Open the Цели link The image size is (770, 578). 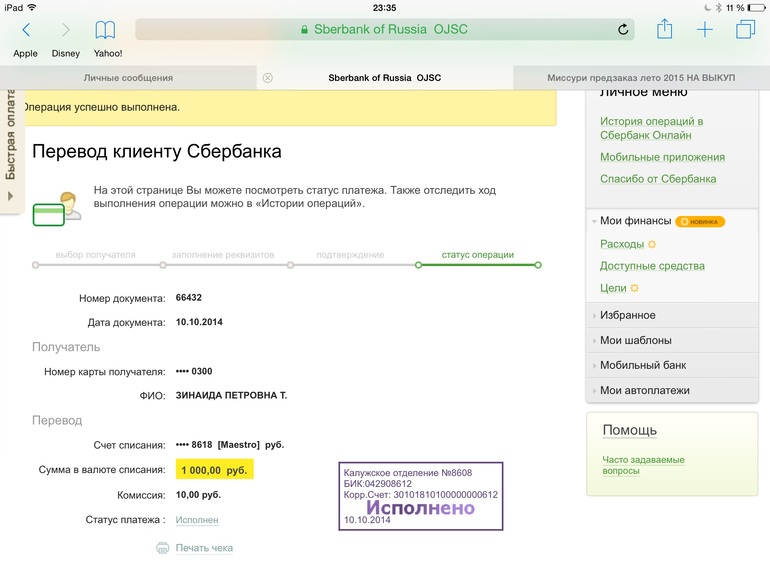(613, 288)
